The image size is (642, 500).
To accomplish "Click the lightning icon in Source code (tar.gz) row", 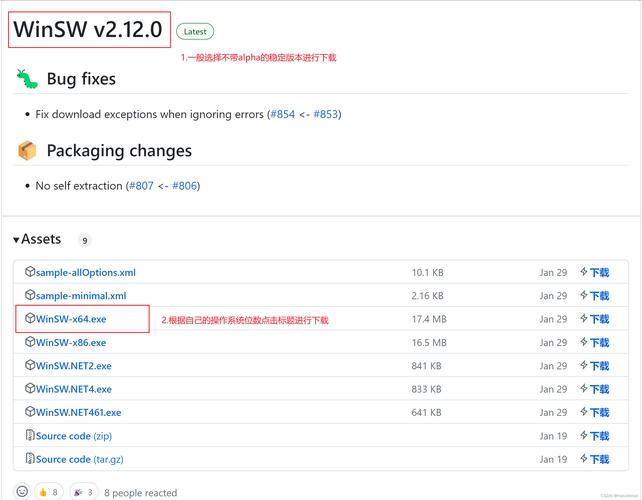I will 584,459.
